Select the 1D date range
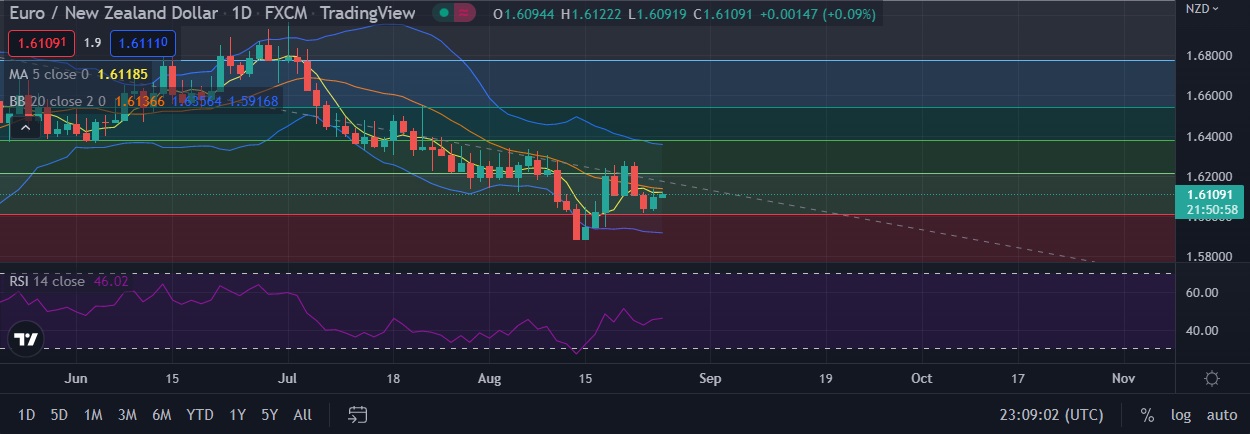The height and width of the screenshot is (434, 1250). click(27, 414)
